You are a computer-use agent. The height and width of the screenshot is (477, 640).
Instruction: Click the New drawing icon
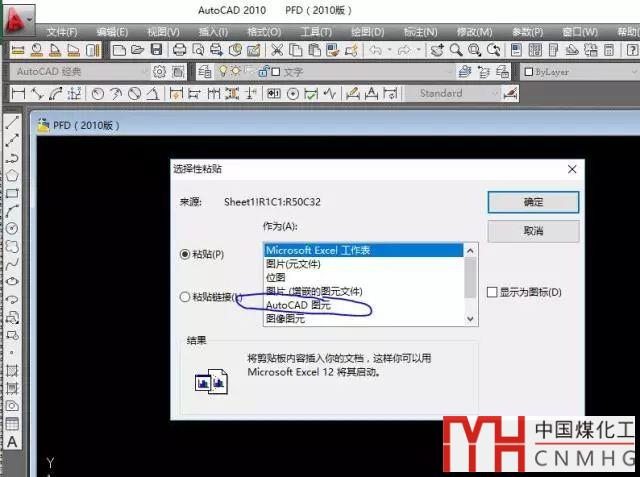click(119, 51)
